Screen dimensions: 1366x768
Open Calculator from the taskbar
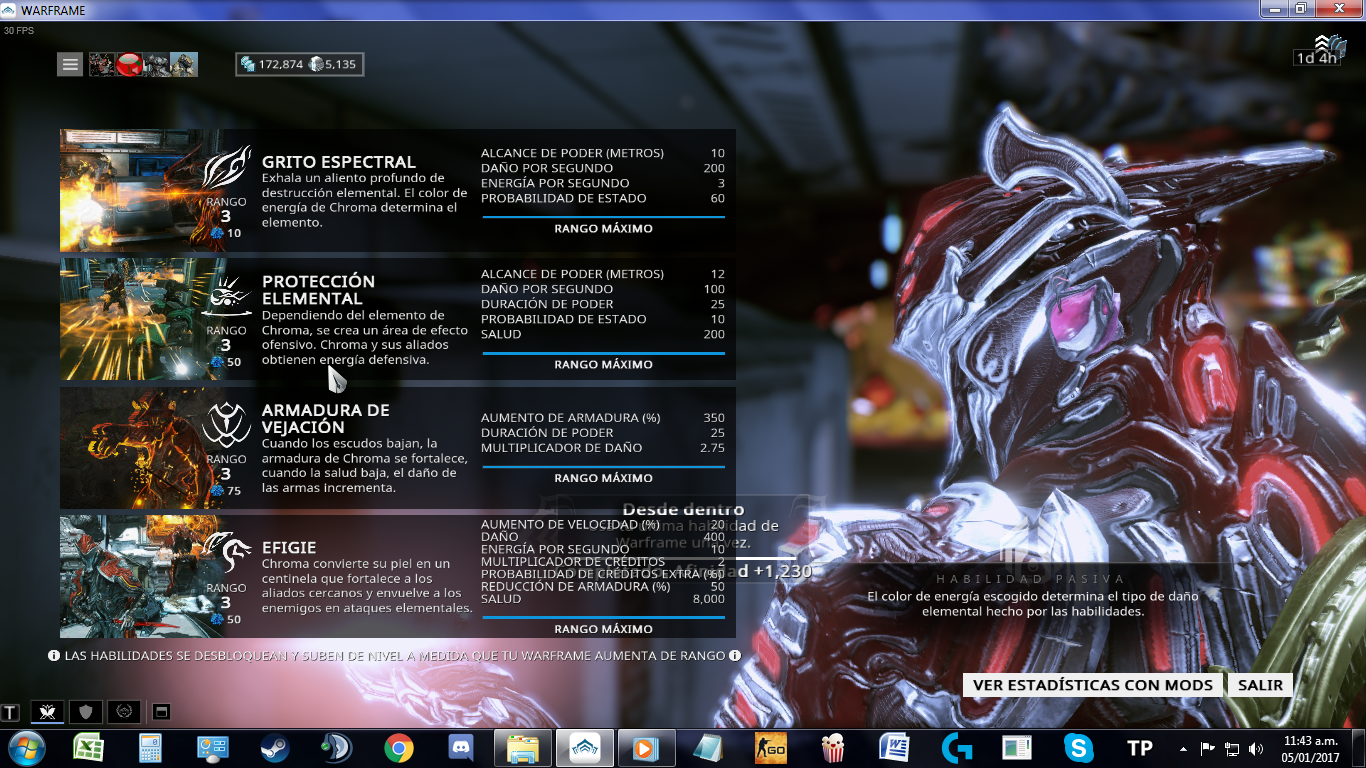151,748
